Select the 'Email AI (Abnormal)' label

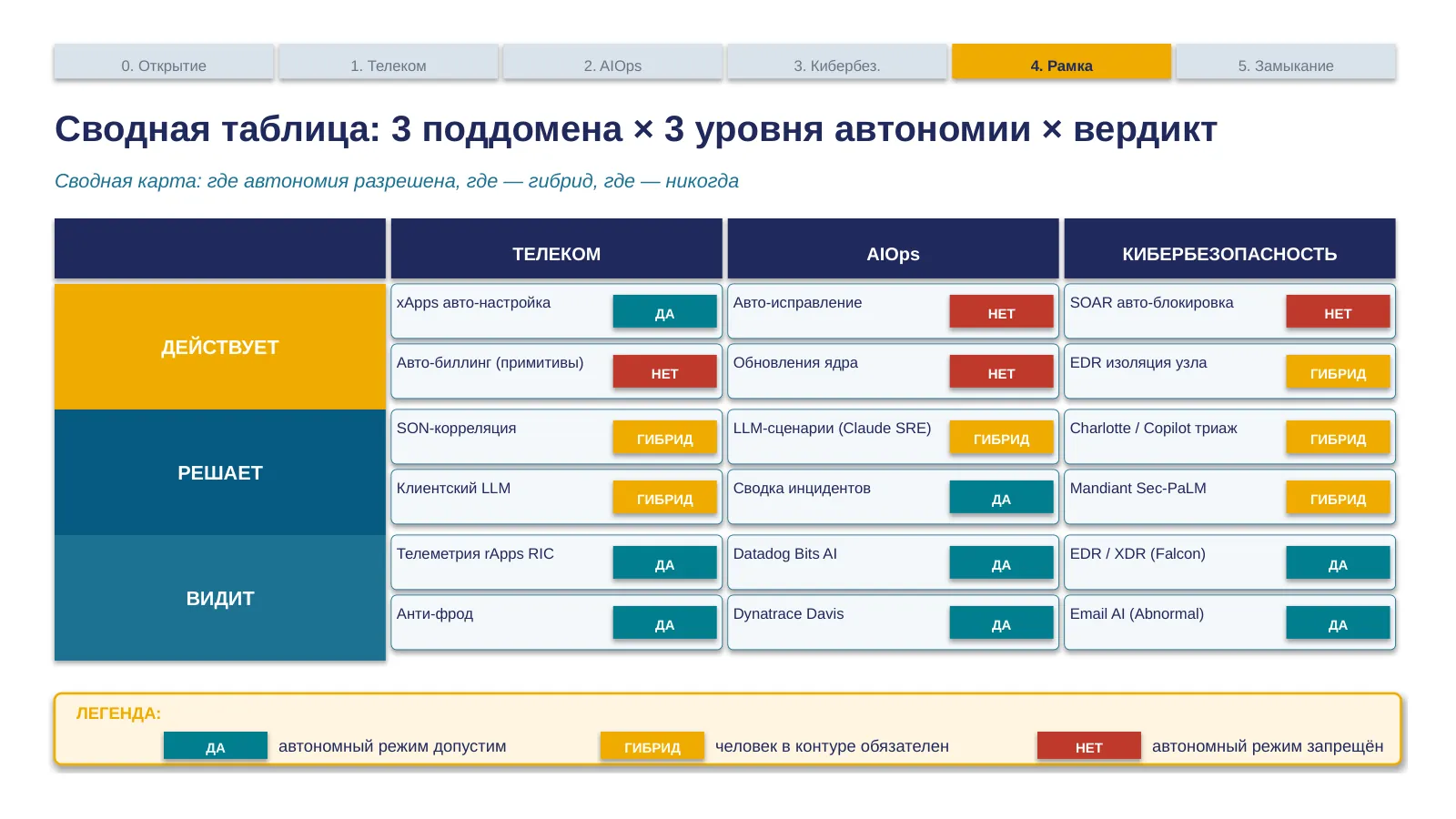pyautogui.click(x=1137, y=614)
